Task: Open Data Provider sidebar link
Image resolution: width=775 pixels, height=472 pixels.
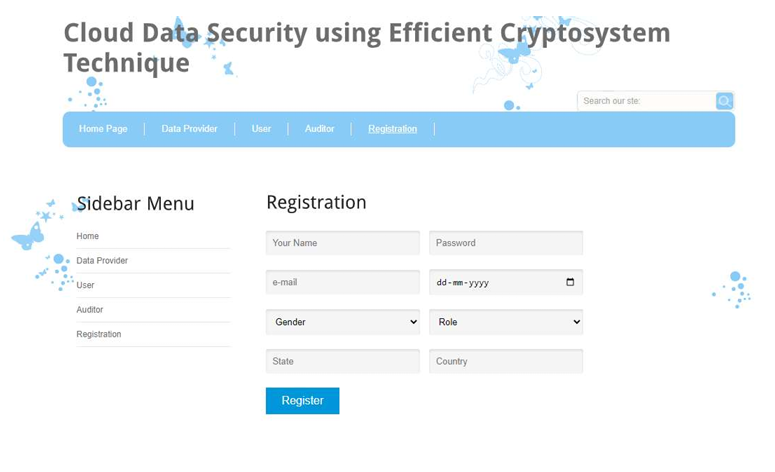Action: pyautogui.click(x=102, y=261)
